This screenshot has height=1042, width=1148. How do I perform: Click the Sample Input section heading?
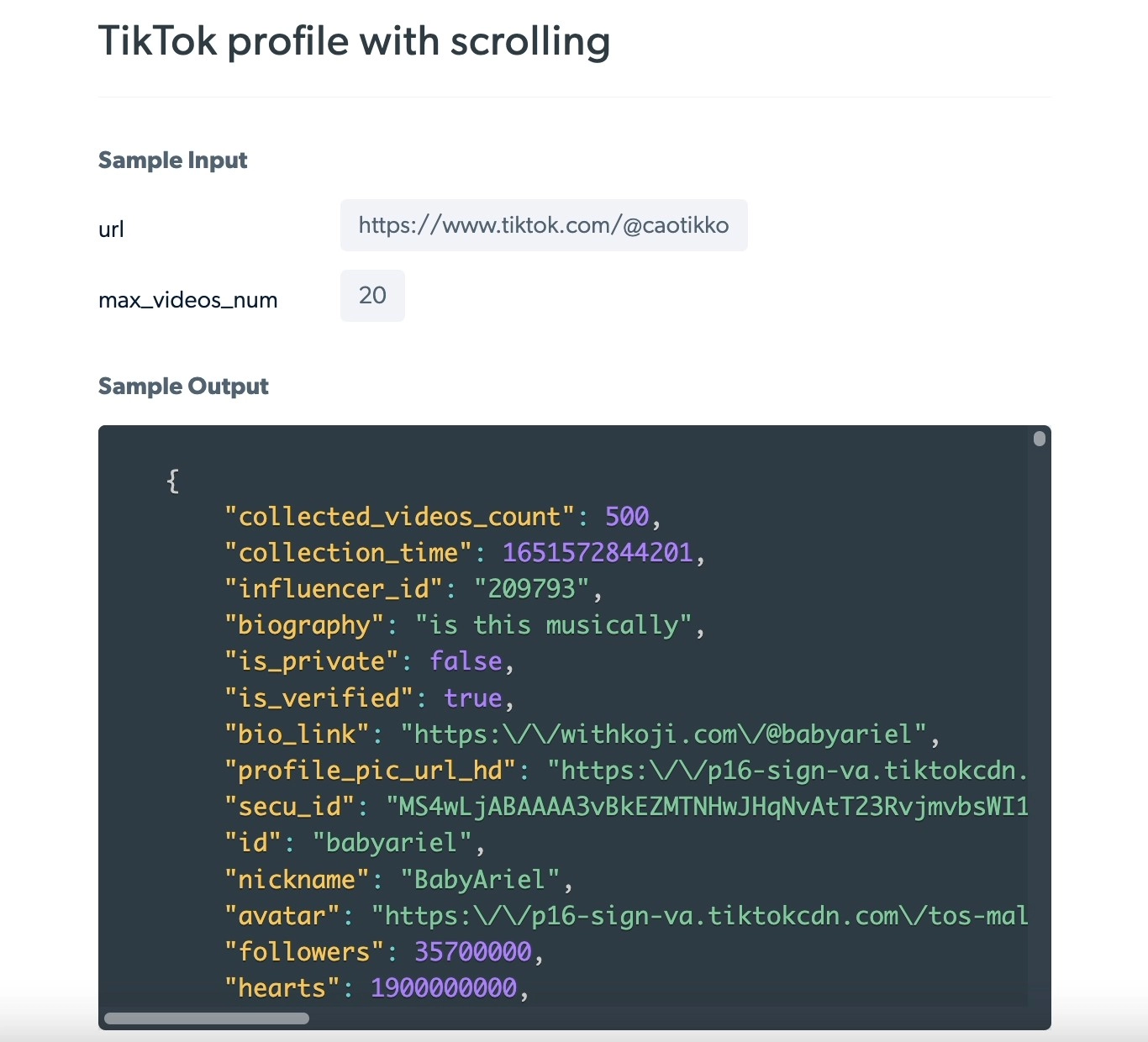point(172,160)
